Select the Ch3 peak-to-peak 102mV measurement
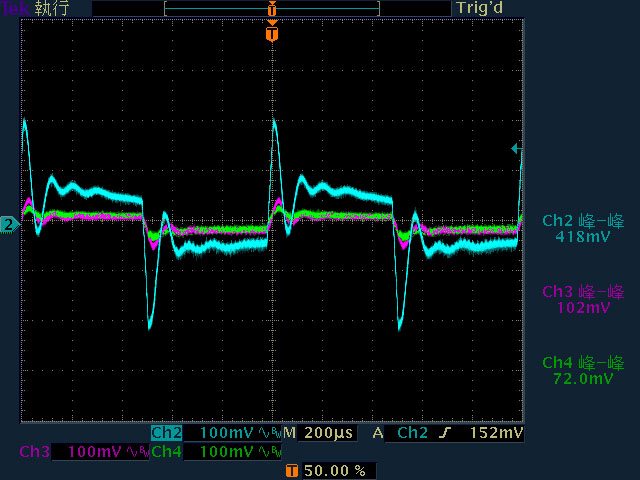This screenshot has height=480, width=640. 582,299
